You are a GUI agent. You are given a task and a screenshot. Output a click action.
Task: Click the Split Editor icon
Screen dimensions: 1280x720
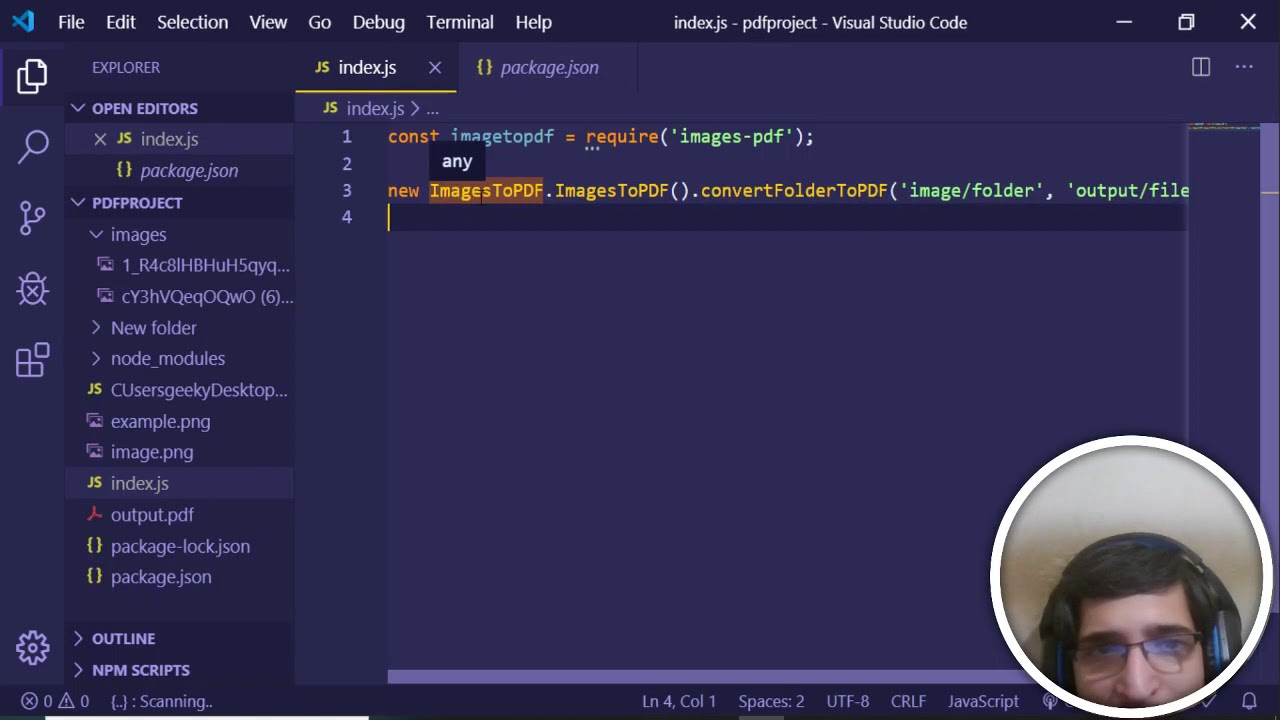[1200, 67]
